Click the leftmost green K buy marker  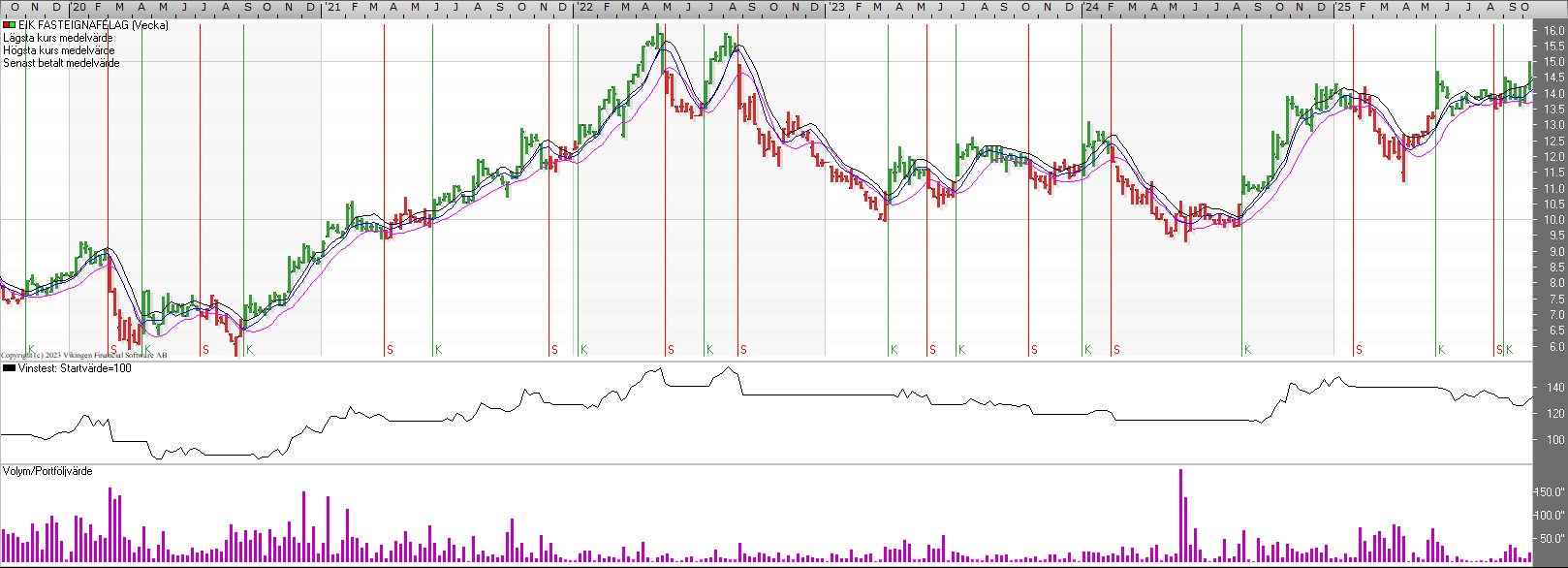click(x=31, y=349)
